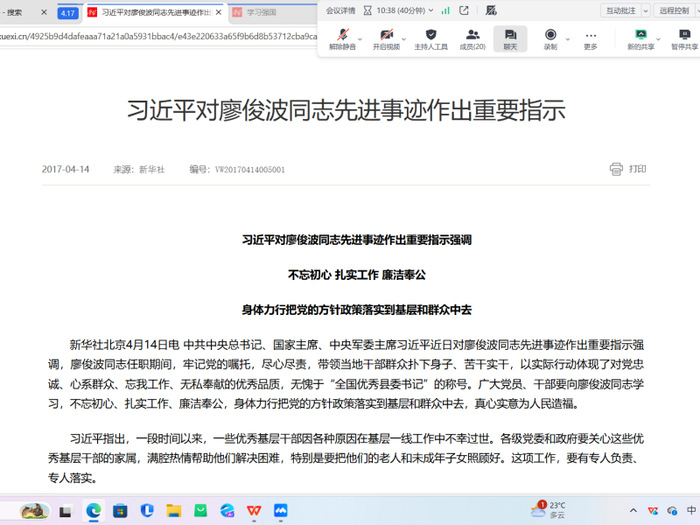Pause sharing with 暂停共享
700x525 pixels.
(684, 37)
